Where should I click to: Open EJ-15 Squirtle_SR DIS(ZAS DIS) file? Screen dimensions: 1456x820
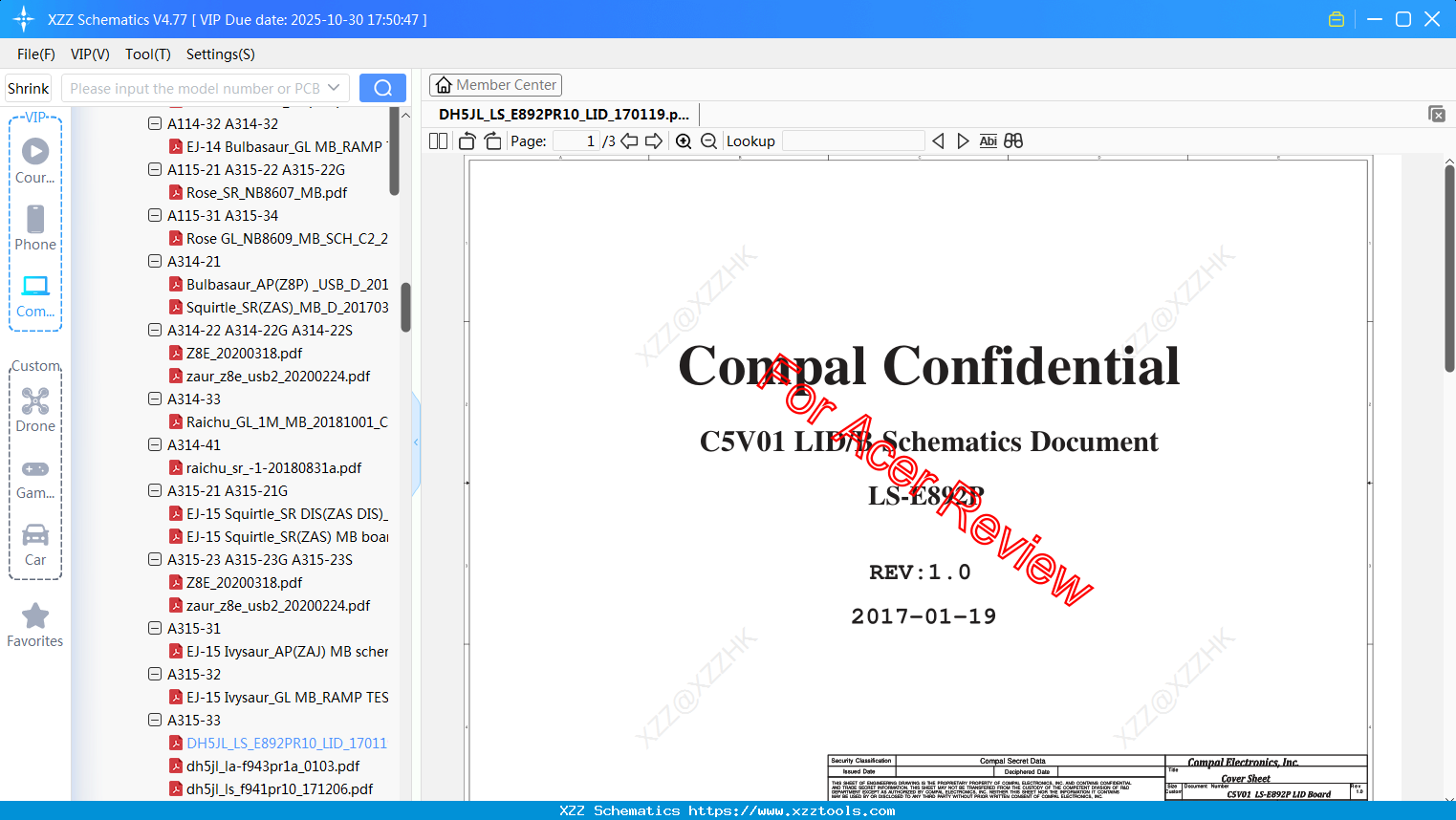pos(287,513)
